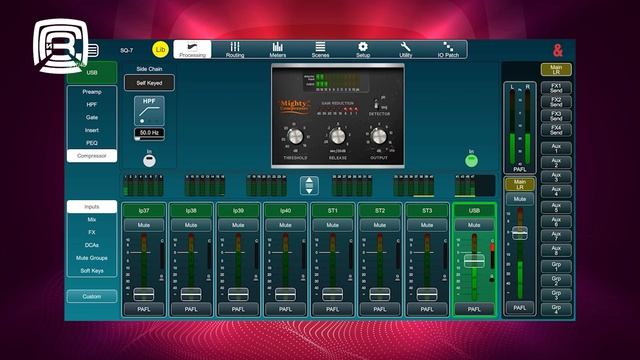
Task: Toggle the green compressor In switch
Action: 471,160
